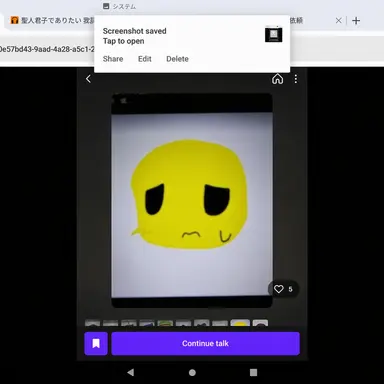Close the browser tab with X
The height and width of the screenshot is (384, 384).
[338, 21]
